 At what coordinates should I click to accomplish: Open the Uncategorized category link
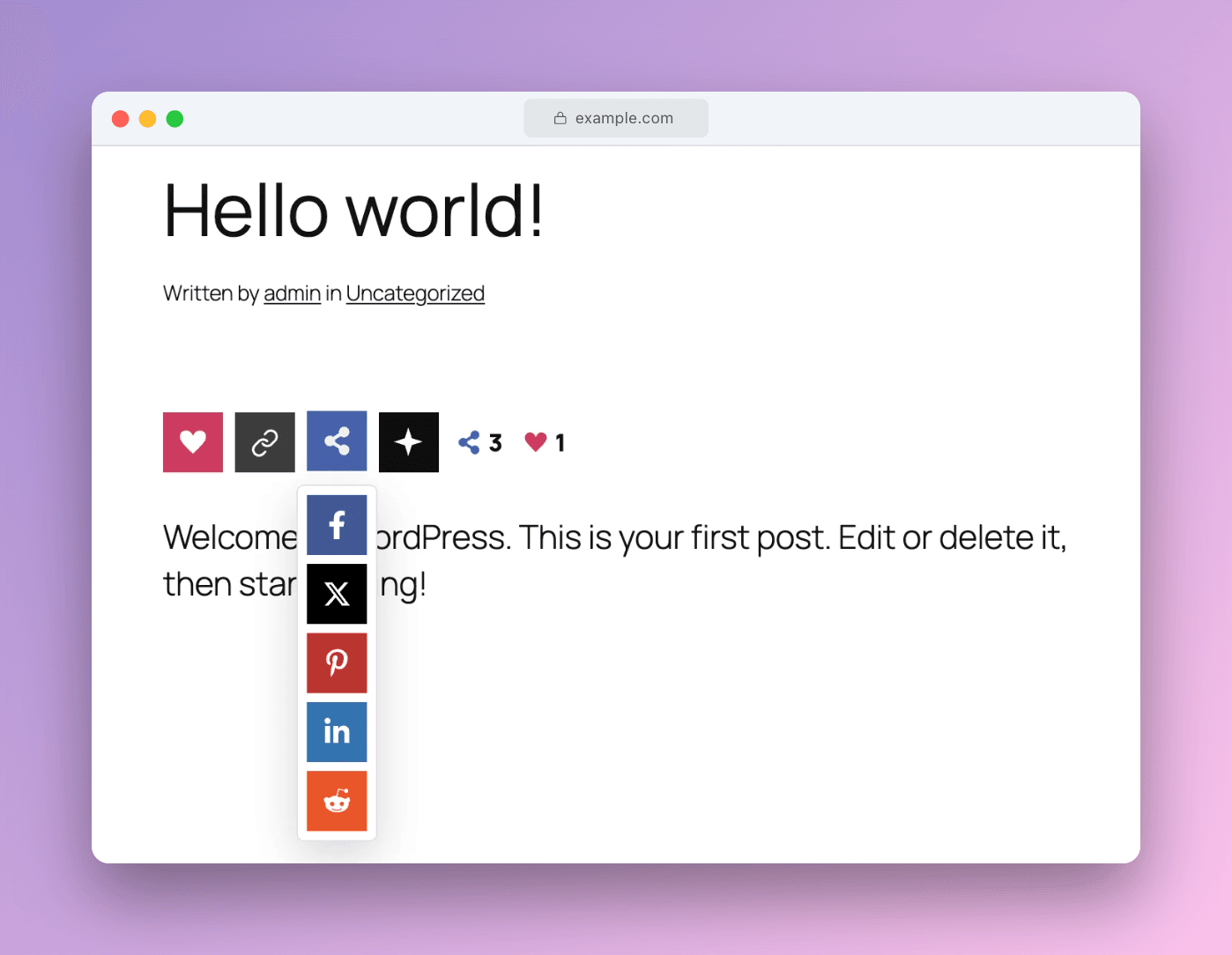(x=415, y=293)
